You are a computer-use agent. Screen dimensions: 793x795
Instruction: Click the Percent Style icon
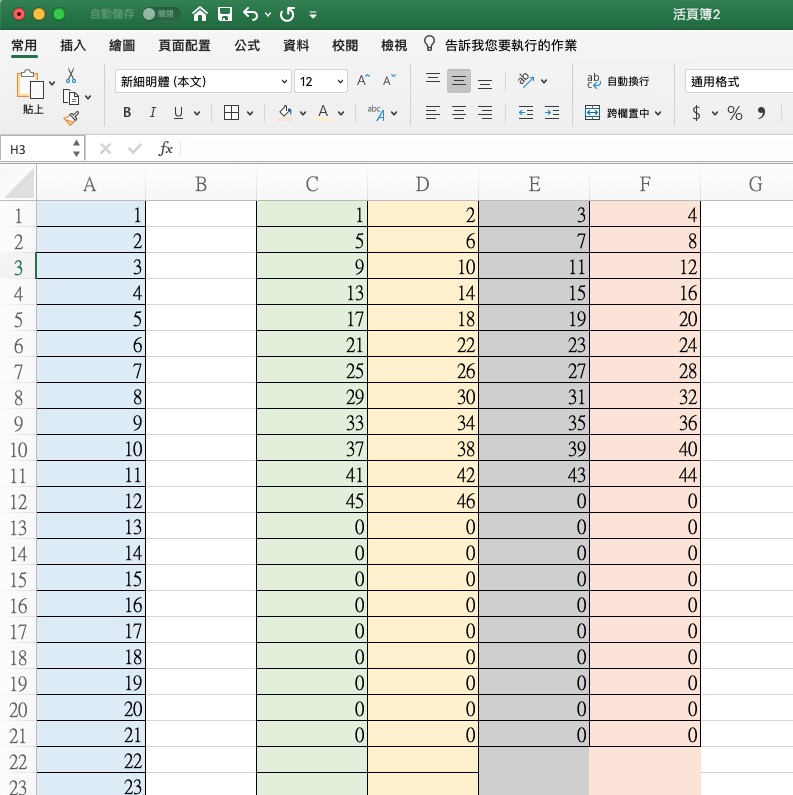(735, 113)
